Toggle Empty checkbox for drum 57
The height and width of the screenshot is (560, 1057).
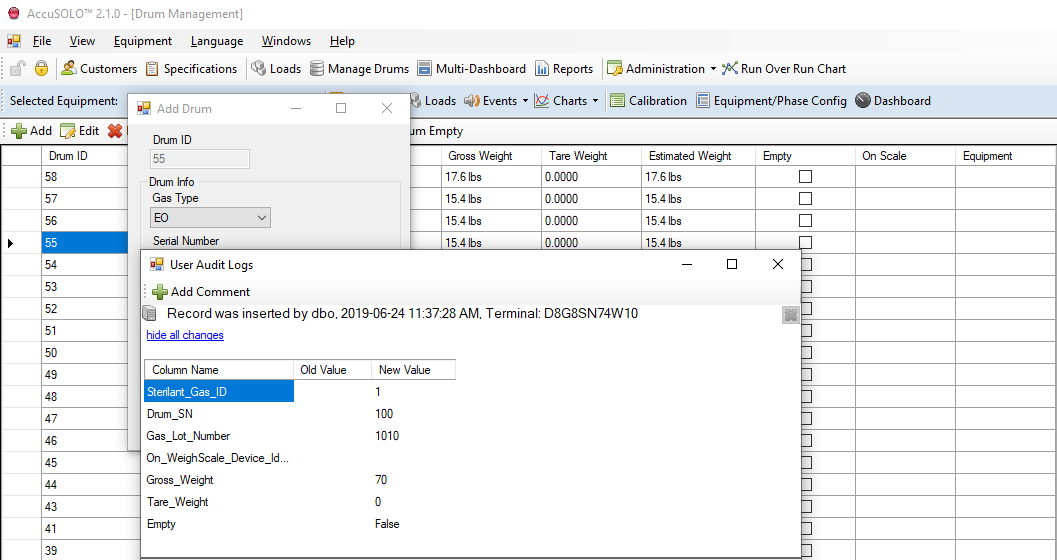point(805,199)
